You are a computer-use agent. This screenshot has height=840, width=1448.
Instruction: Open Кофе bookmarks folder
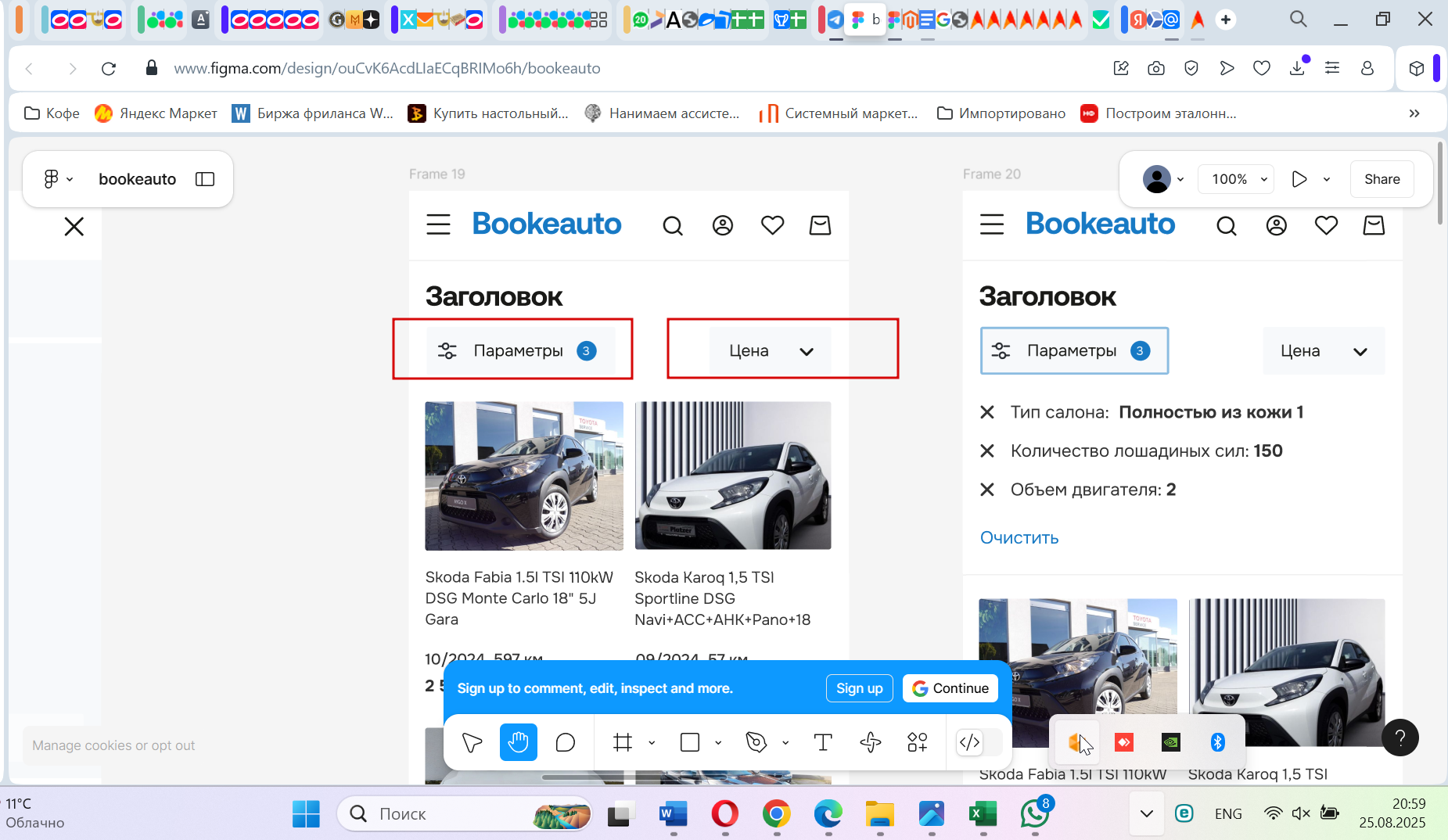point(52,113)
